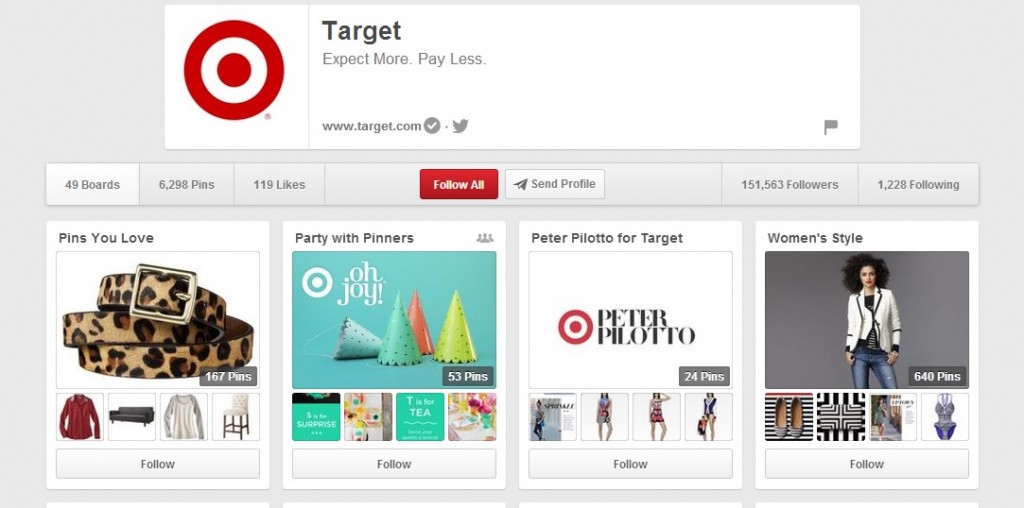1024x508 pixels.
Task: Follow the Pins You Love board
Action: (x=157, y=464)
